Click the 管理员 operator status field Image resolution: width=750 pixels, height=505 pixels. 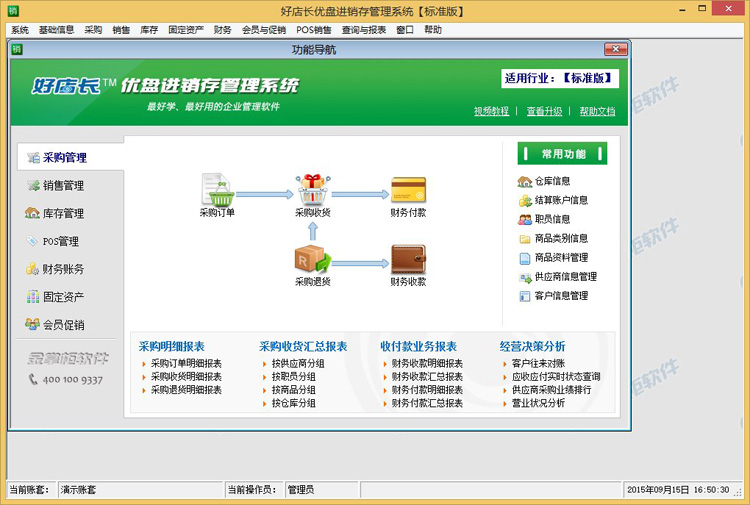[321, 490]
